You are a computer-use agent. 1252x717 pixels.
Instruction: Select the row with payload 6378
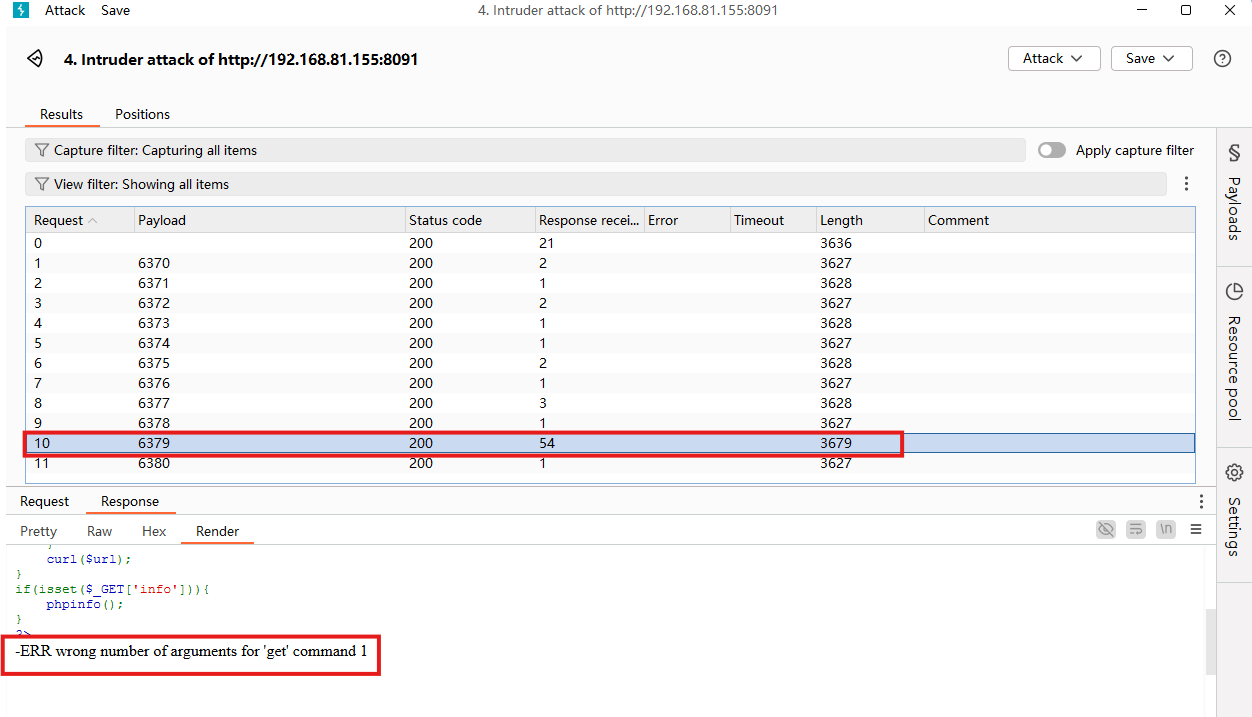pos(610,423)
